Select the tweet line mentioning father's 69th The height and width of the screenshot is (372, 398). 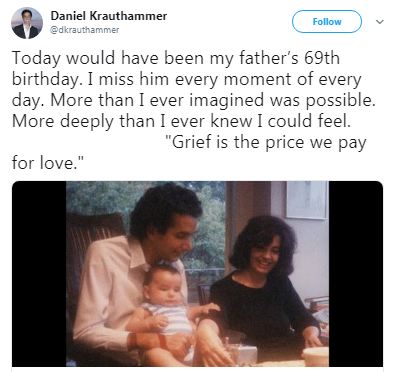pos(176,58)
